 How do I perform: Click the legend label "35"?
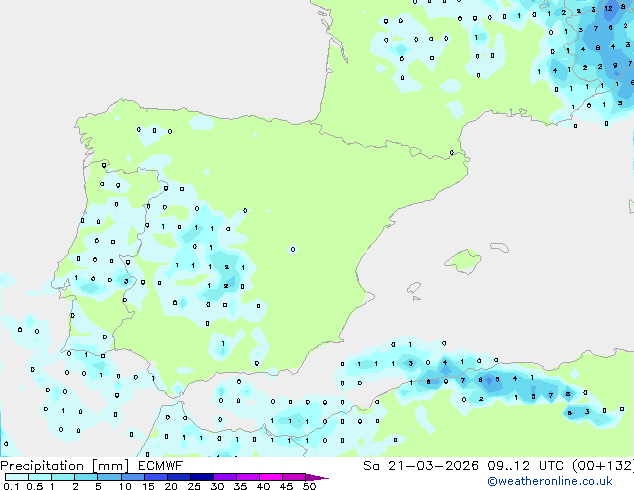(240, 486)
